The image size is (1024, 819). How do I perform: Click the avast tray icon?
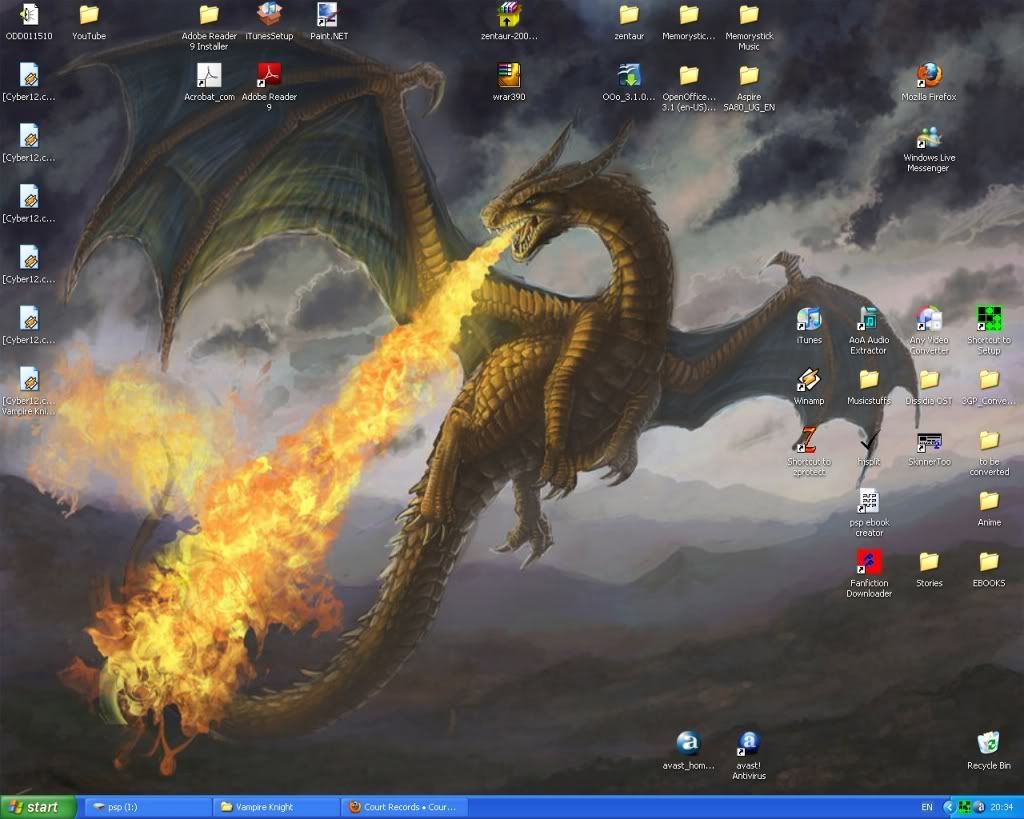tap(979, 807)
